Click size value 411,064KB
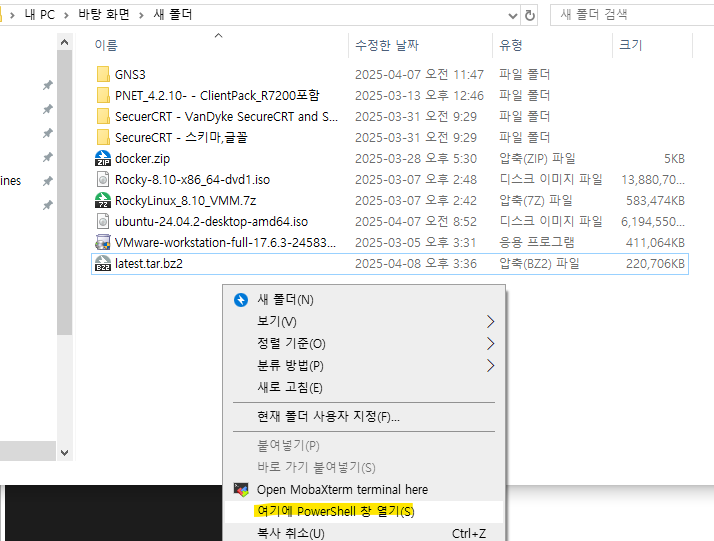 pos(655,243)
